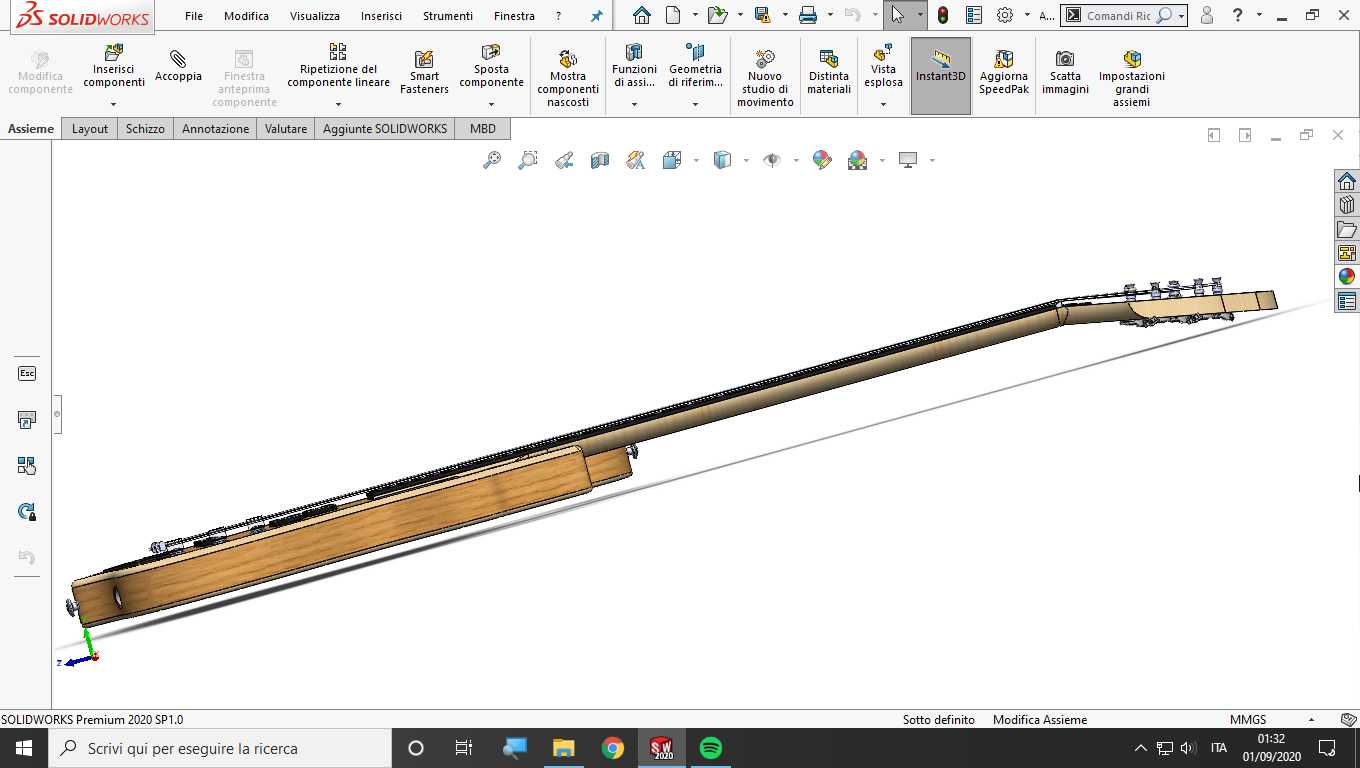This screenshot has height=768, width=1360.
Task: Click the New document icon
Action: click(x=673, y=15)
